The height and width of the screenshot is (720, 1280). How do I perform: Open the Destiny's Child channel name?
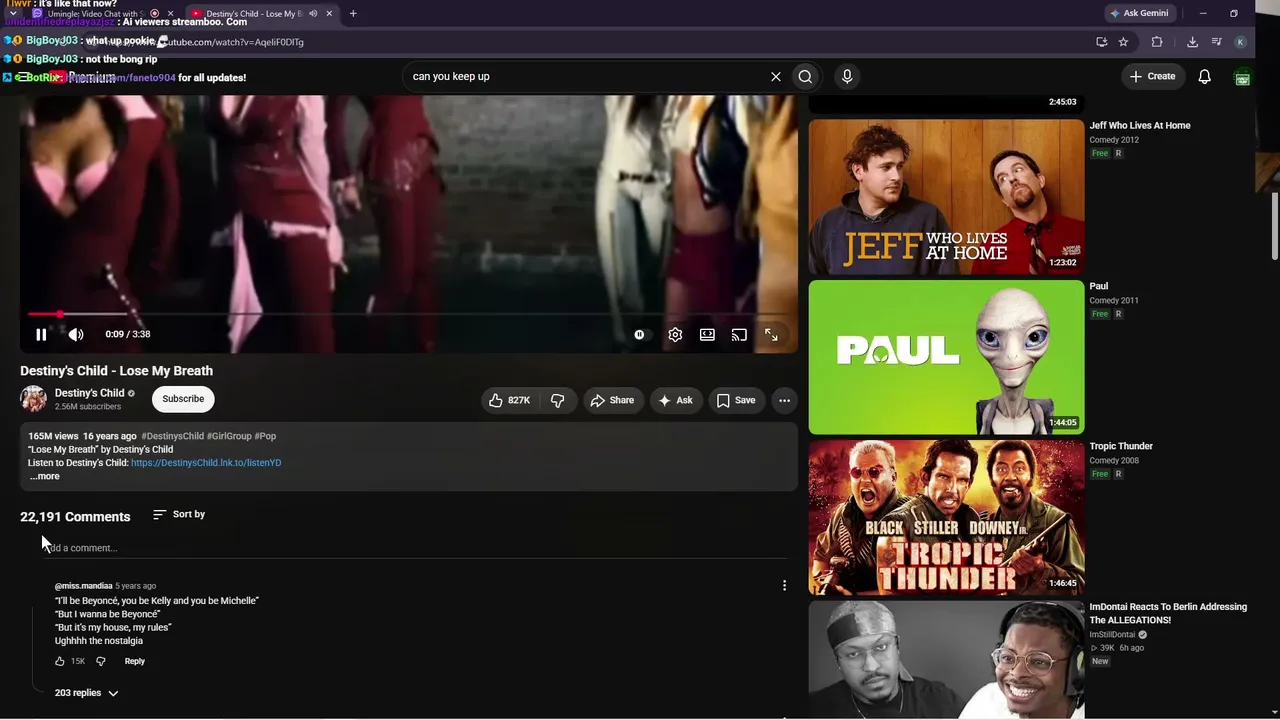pos(90,393)
